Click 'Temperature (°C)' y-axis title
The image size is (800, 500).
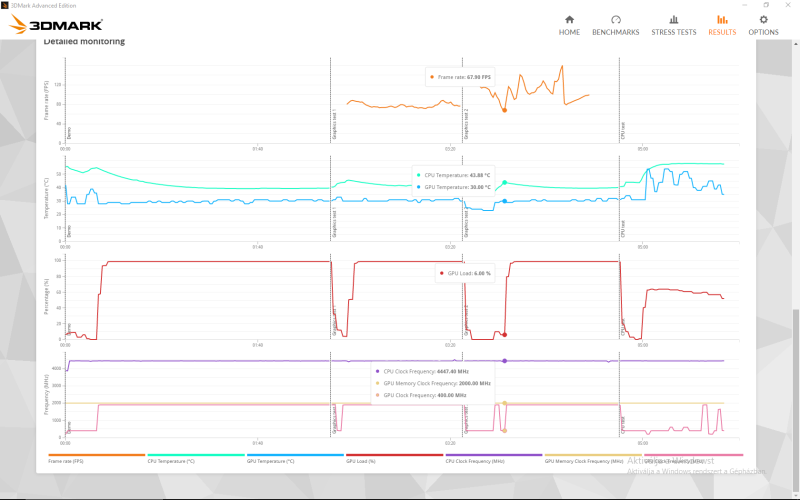[46, 198]
